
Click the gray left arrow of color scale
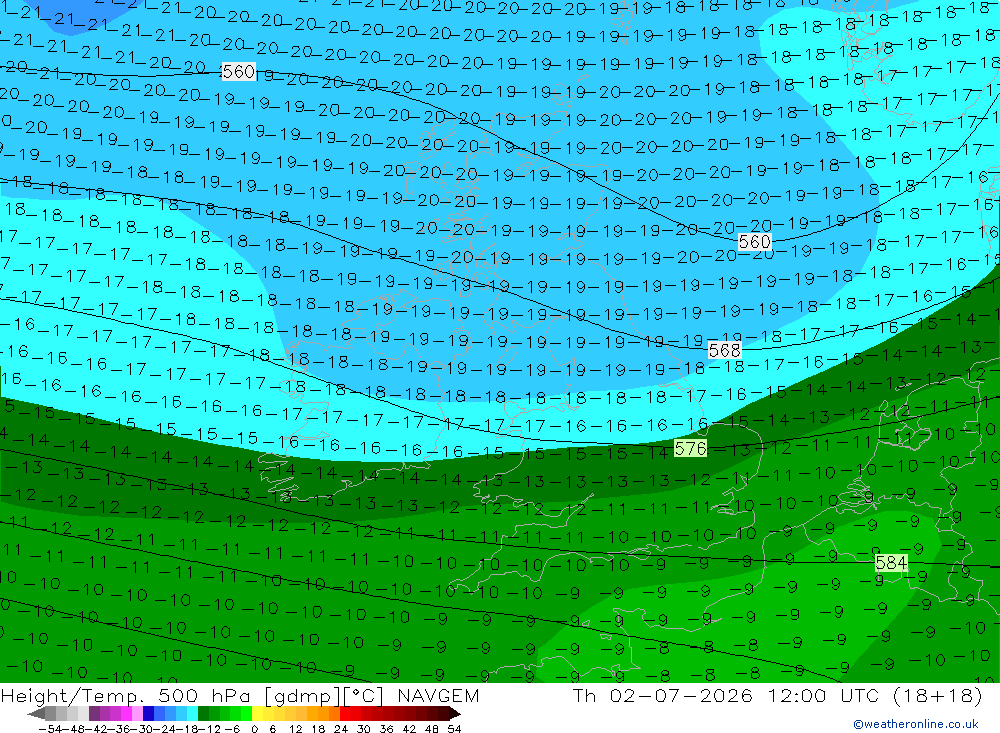click(36, 714)
